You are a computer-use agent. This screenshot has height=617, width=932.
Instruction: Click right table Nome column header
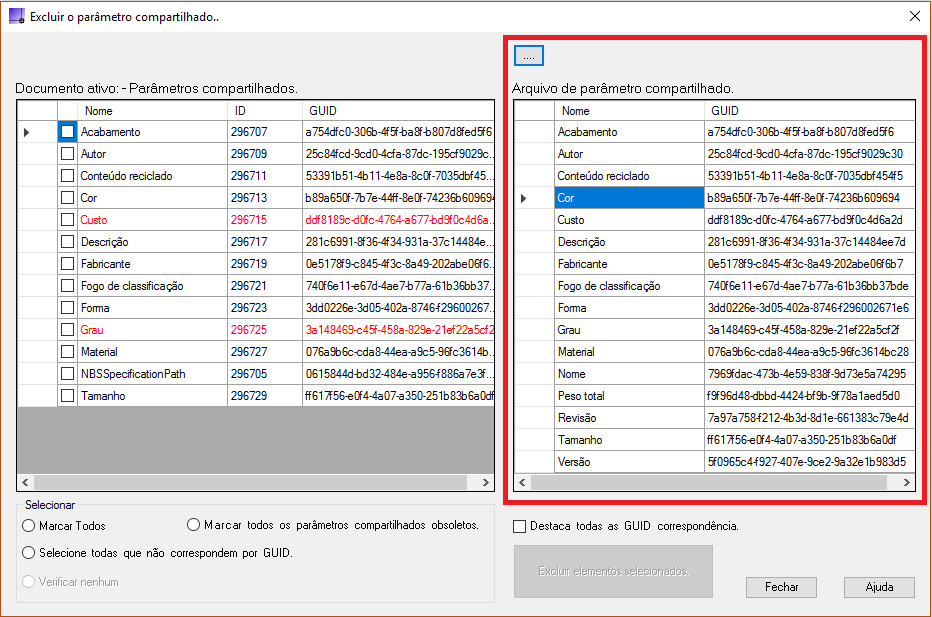pyautogui.click(x=629, y=111)
